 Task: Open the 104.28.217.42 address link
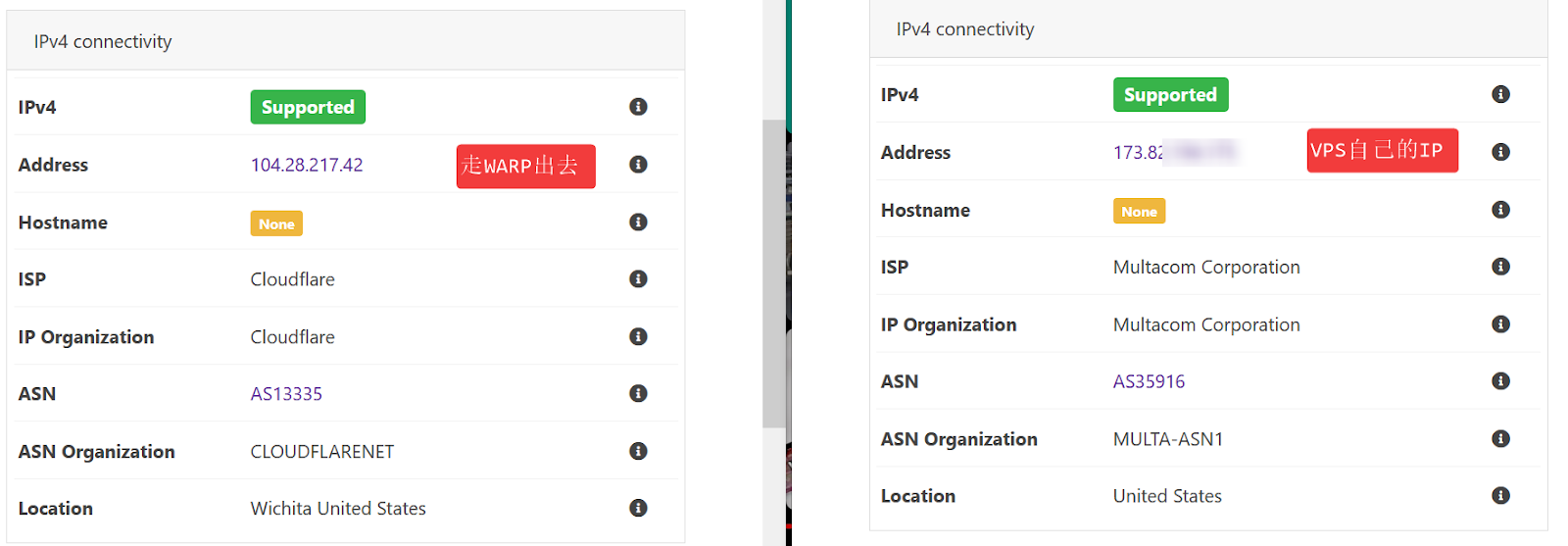(x=307, y=165)
